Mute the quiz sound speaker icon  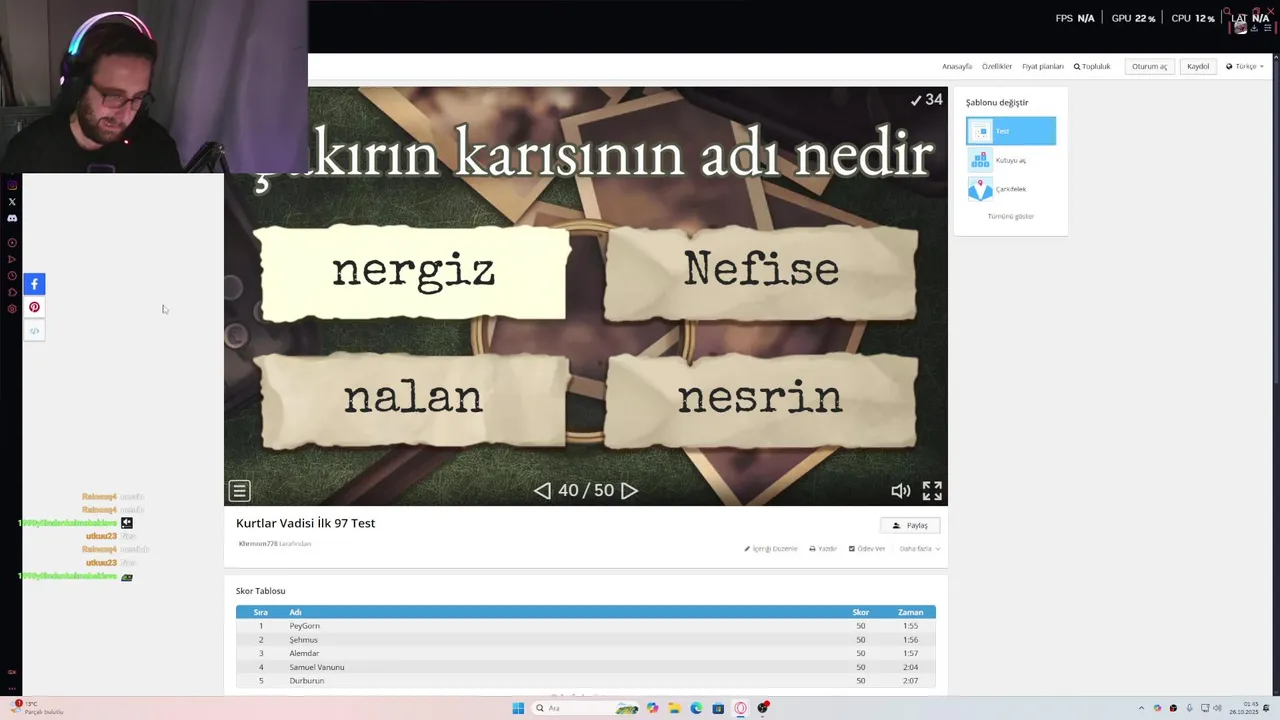click(901, 490)
